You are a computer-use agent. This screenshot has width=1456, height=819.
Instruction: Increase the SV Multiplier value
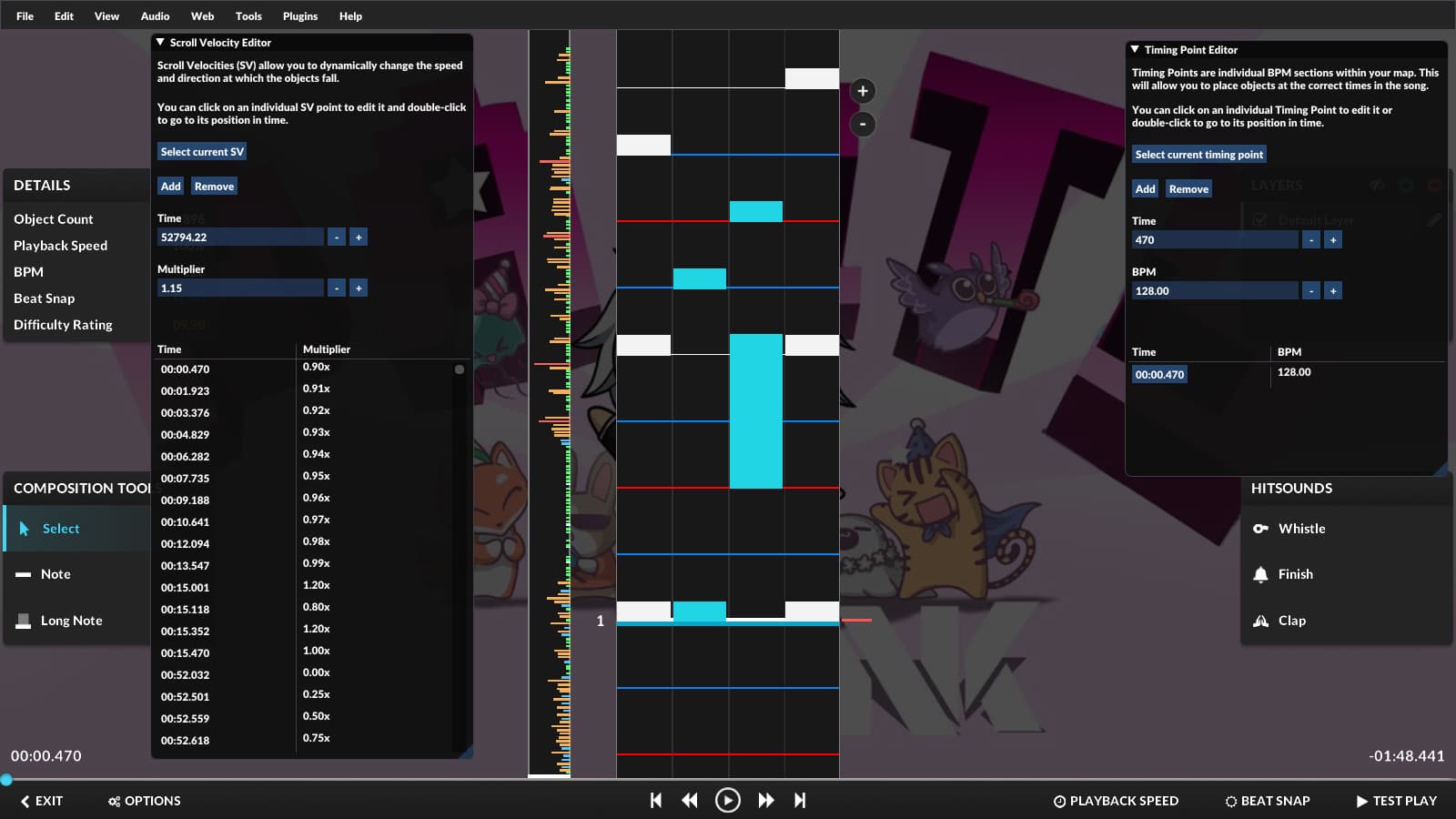[x=359, y=288]
